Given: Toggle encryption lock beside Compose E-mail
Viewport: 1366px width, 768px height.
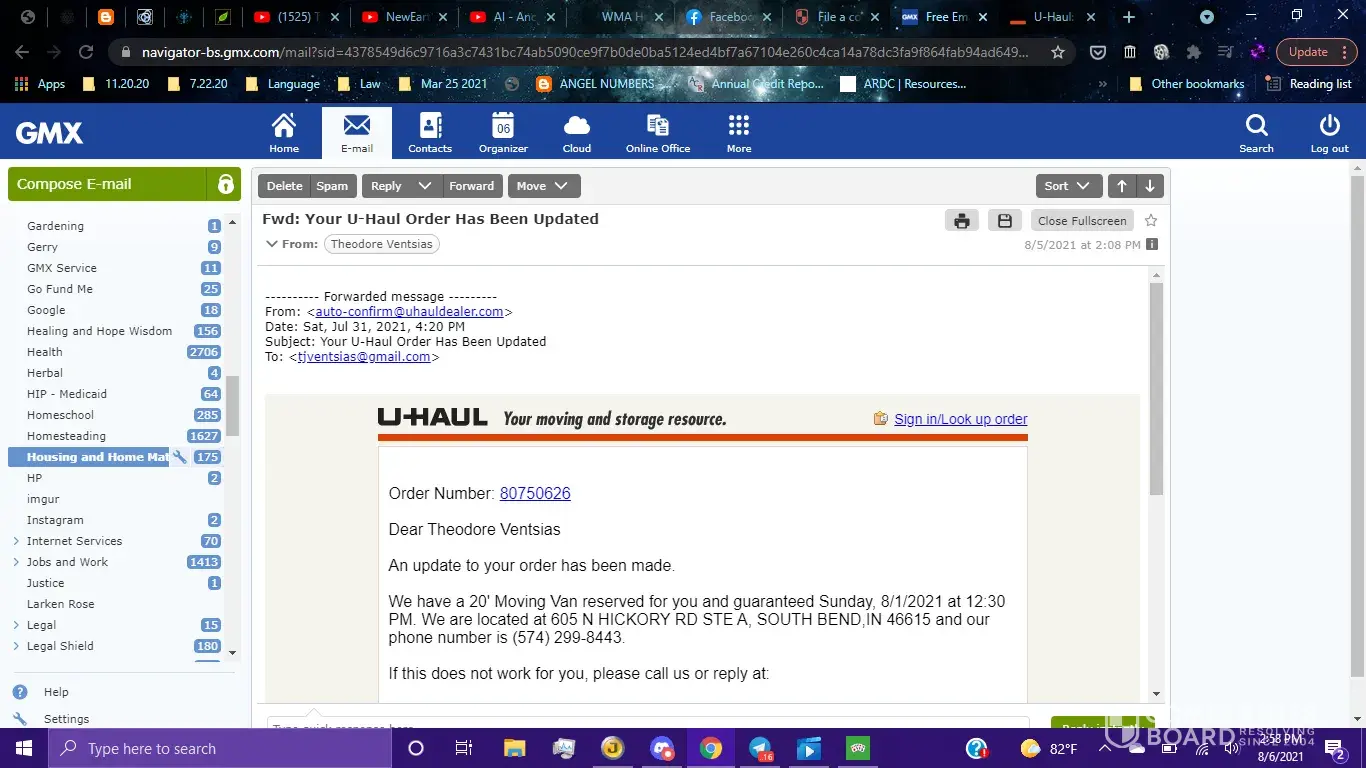Looking at the screenshot, I should click(x=226, y=184).
